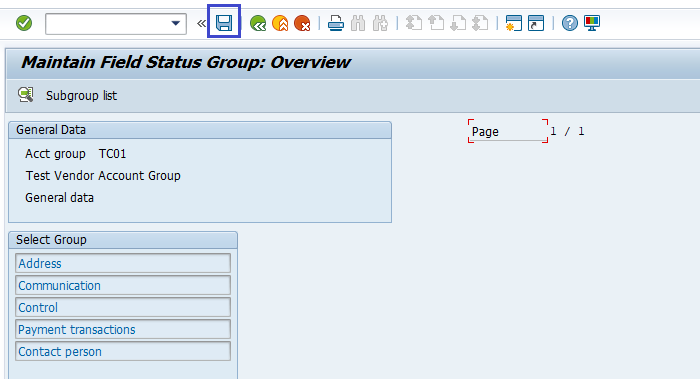This screenshot has height=379, width=700.
Task: Click the Page field
Action: pyautogui.click(x=508, y=131)
